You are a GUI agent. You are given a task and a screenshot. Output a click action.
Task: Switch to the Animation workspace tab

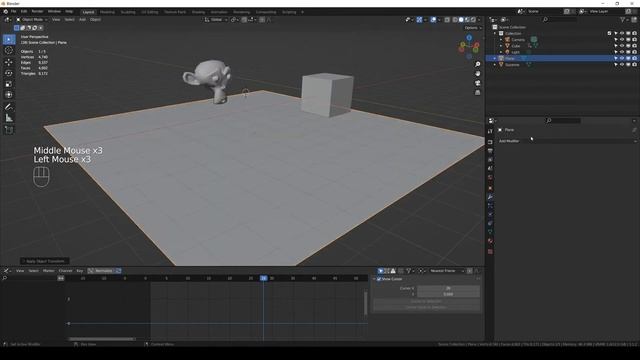point(219,12)
